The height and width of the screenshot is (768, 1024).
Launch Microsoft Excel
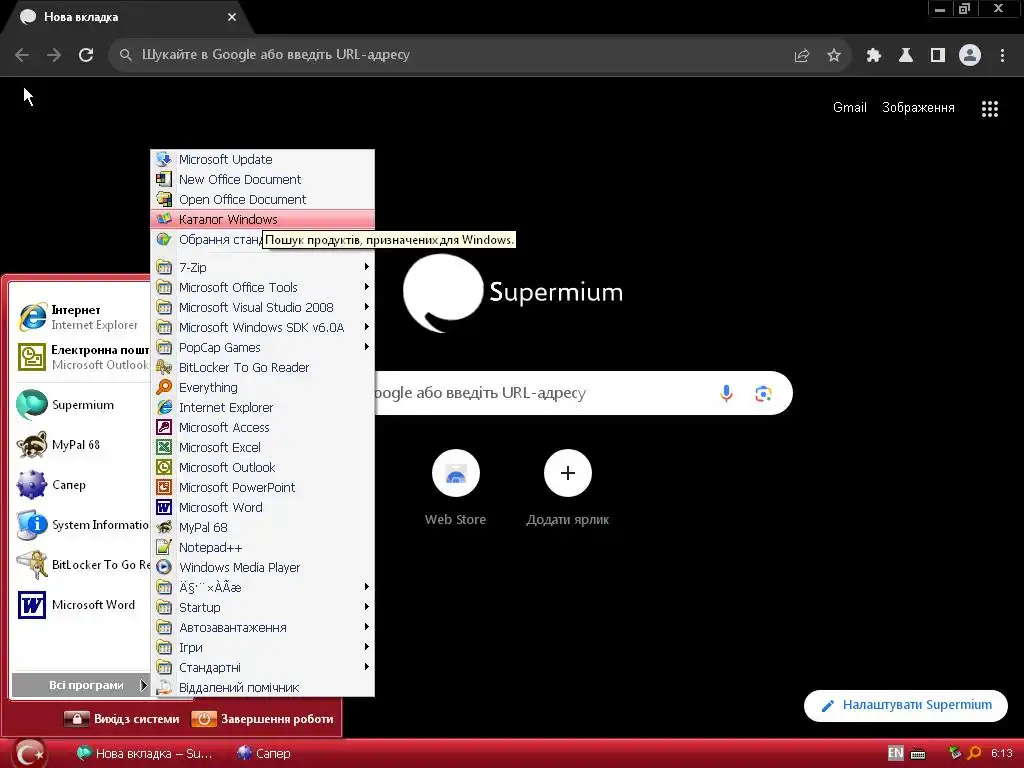pyautogui.click(x=263, y=447)
